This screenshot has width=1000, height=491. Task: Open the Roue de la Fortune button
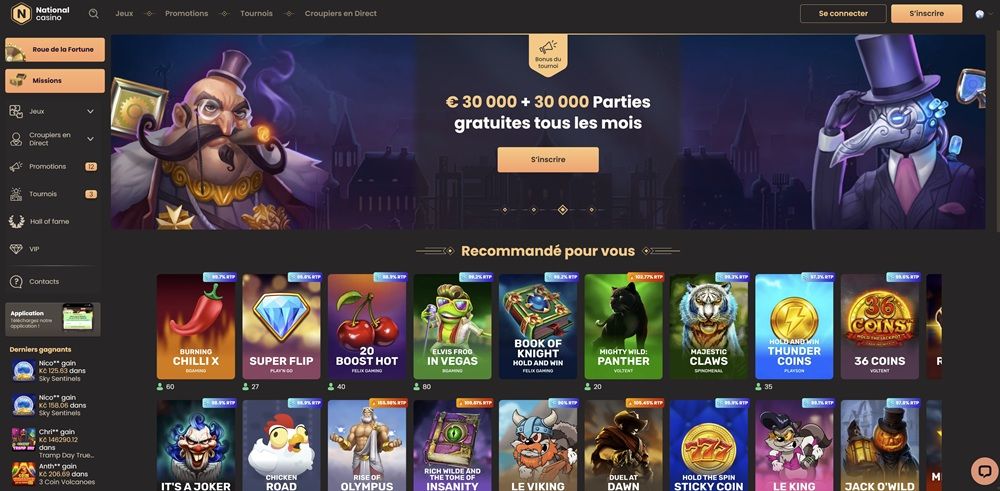[x=55, y=50]
